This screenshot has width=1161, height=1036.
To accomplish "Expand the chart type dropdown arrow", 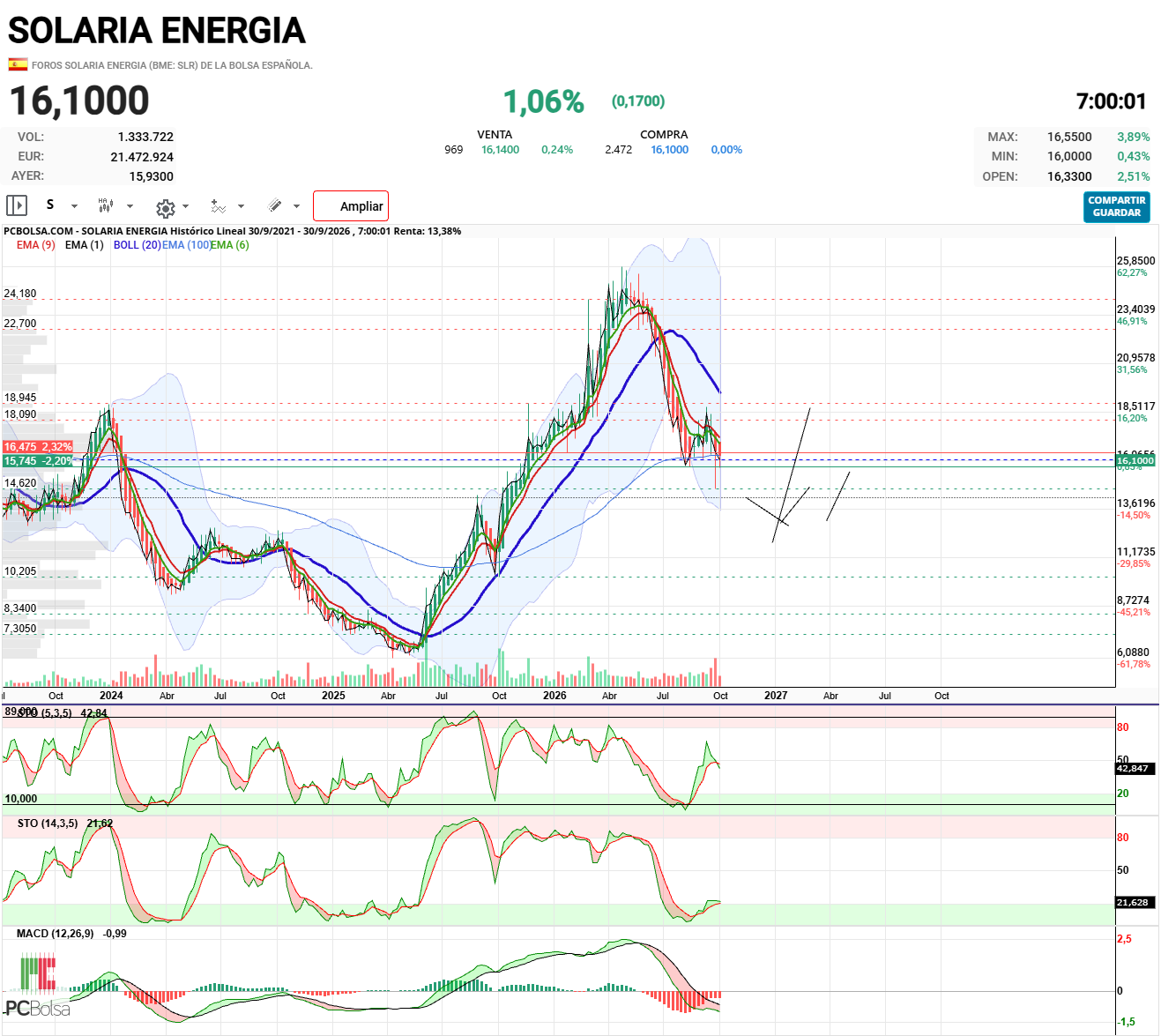I will pos(130,206).
